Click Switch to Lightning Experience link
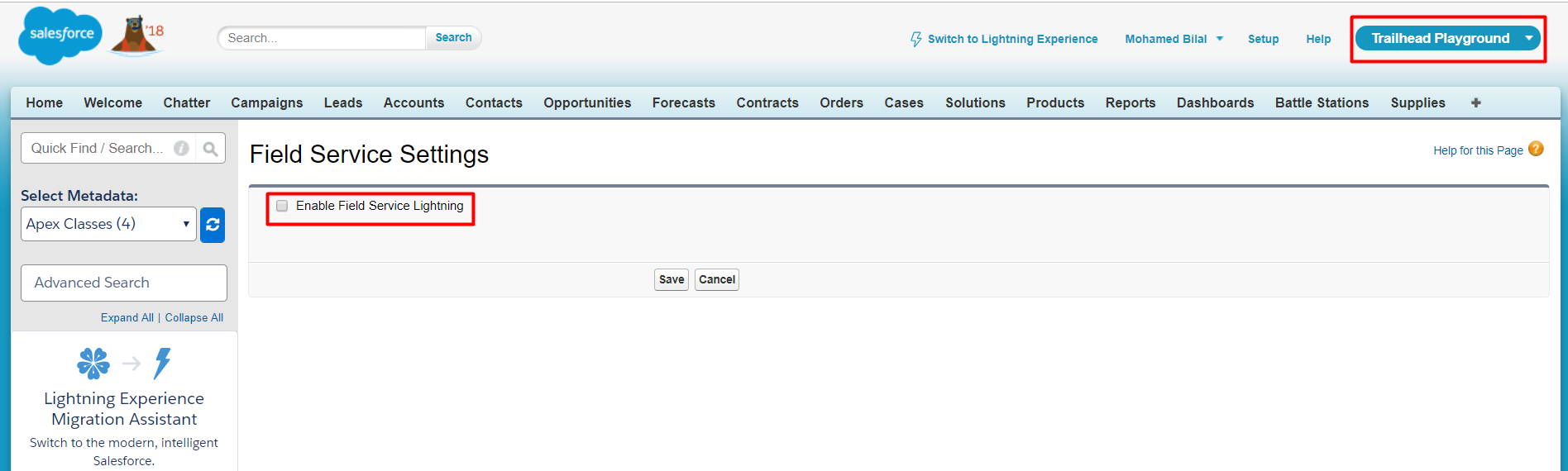 [1013, 39]
